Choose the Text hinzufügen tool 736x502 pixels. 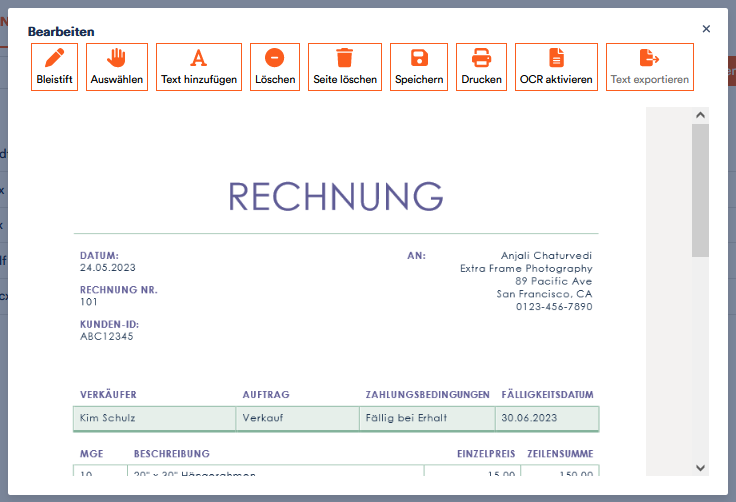coord(199,67)
